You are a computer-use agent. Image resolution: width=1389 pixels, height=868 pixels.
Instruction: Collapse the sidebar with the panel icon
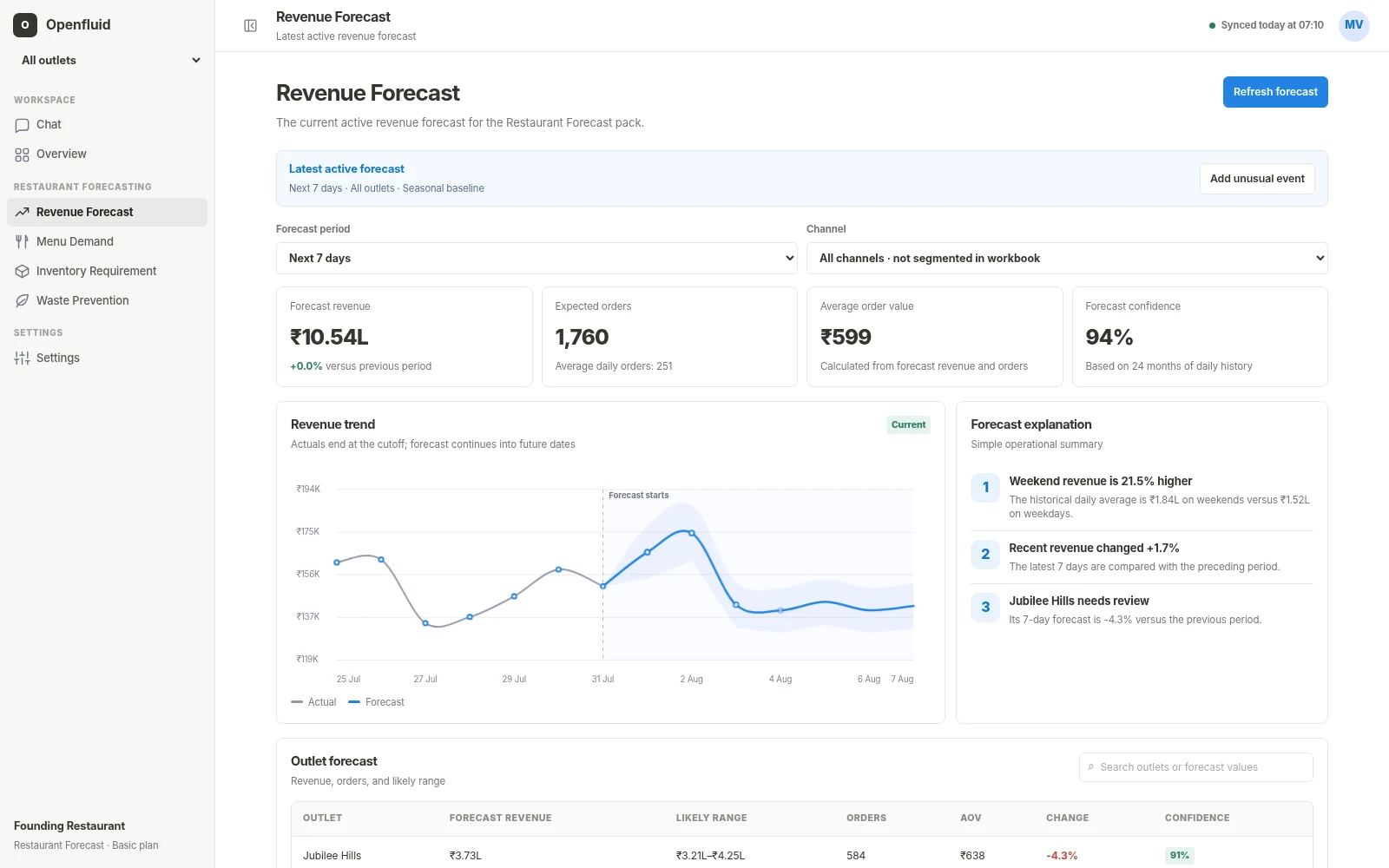(250, 26)
